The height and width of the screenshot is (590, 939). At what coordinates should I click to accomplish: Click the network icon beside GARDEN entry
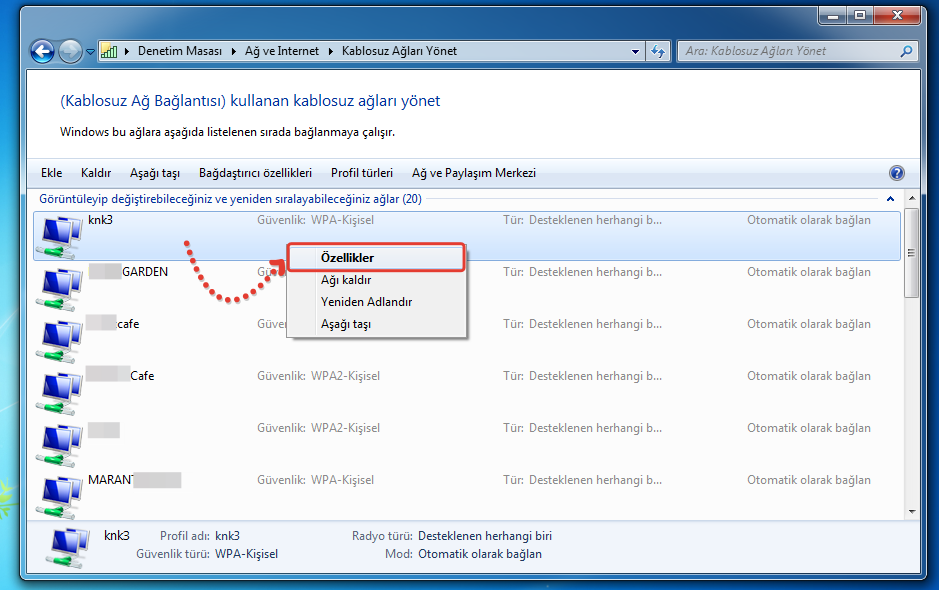click(x=59, y=288)
